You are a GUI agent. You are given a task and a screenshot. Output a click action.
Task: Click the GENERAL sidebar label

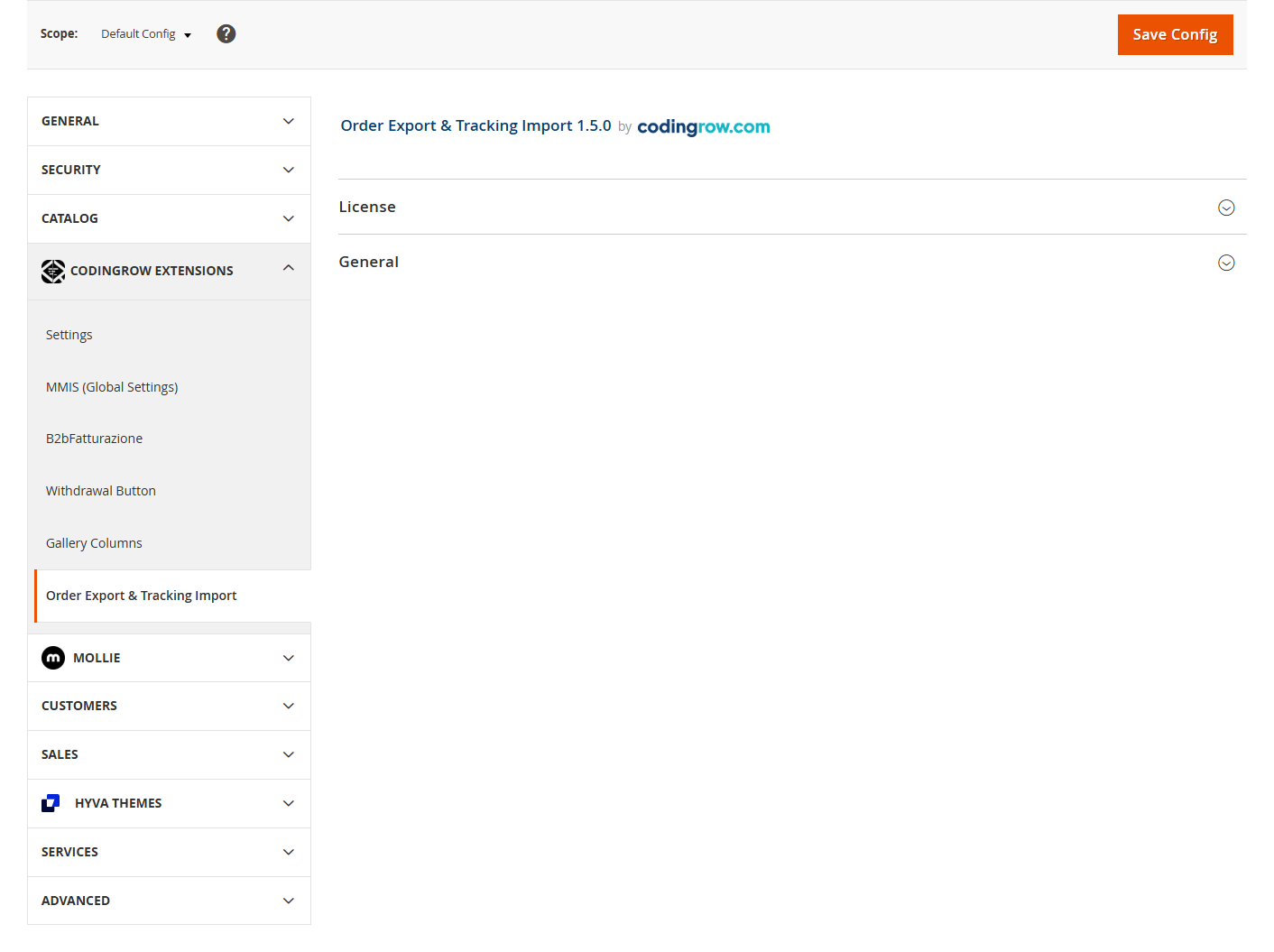pyautogui.click(x=70, y=121)
